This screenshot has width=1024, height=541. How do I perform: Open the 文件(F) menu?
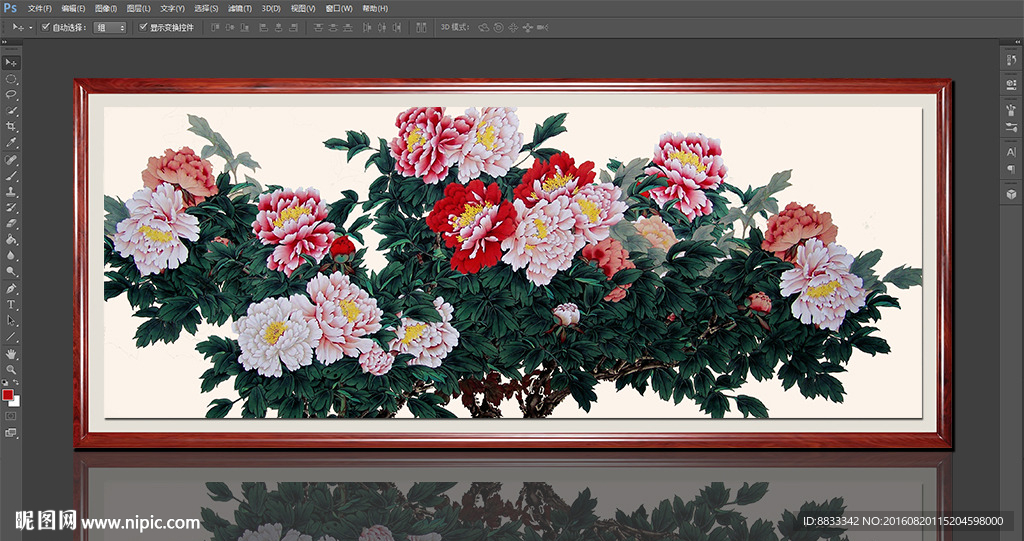pos(40,8)
